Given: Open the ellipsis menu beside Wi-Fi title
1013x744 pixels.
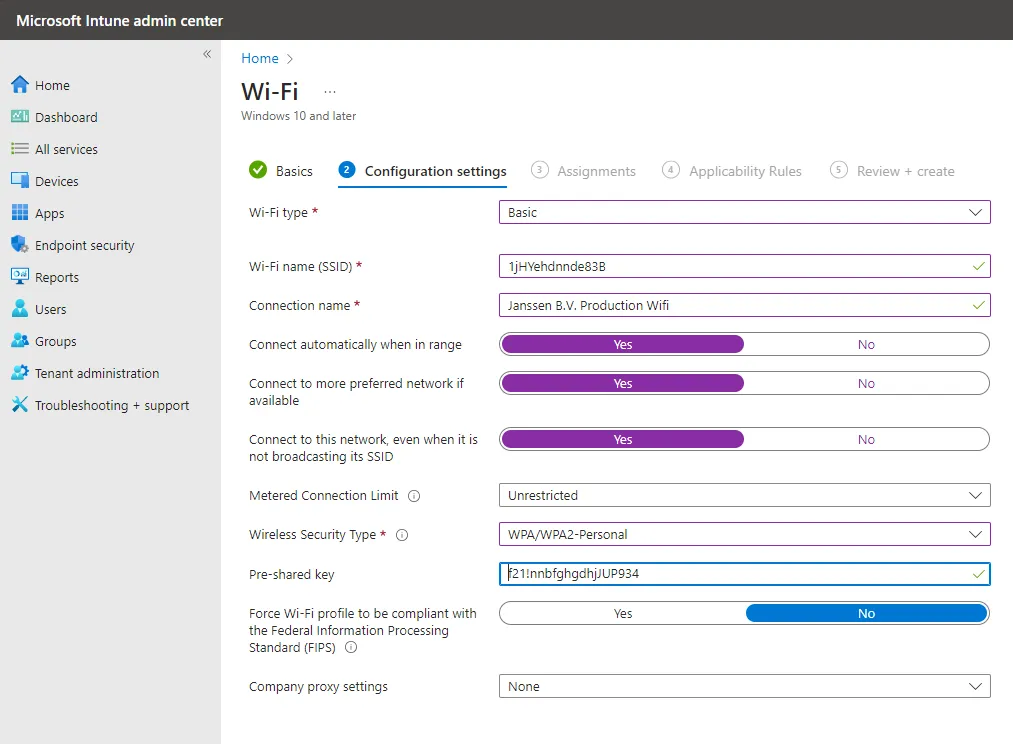Looking at the screenshot, I should [330, 92].
